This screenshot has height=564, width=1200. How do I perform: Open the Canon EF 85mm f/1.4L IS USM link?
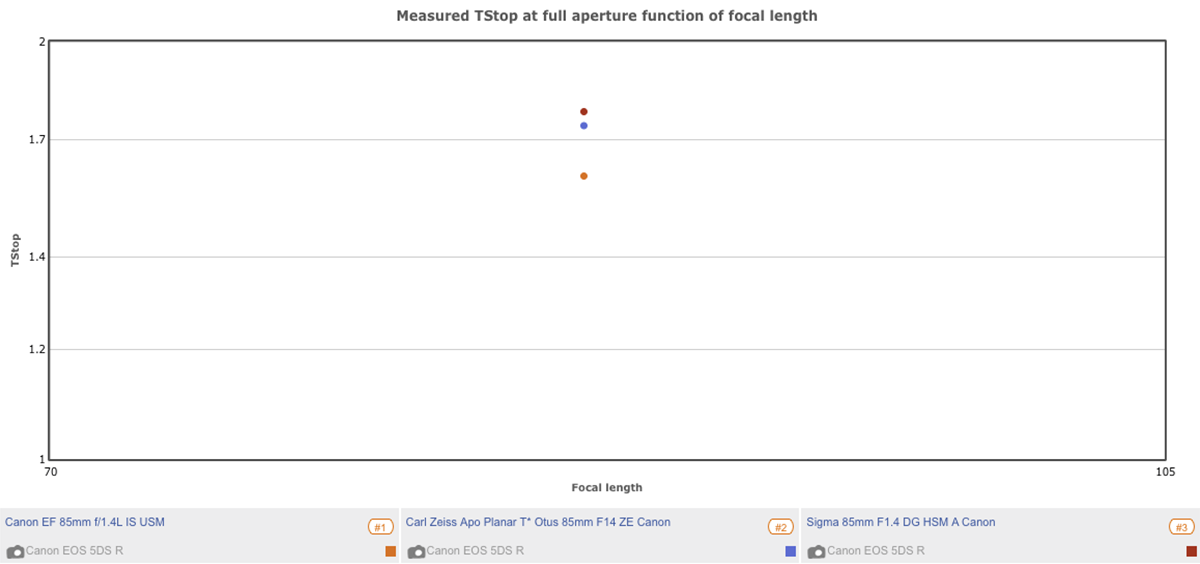[85, 522]
